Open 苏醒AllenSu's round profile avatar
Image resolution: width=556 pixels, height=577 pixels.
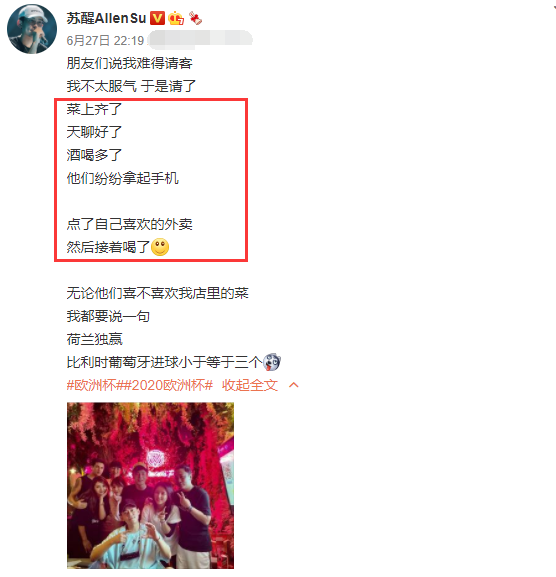pos(32,29)
